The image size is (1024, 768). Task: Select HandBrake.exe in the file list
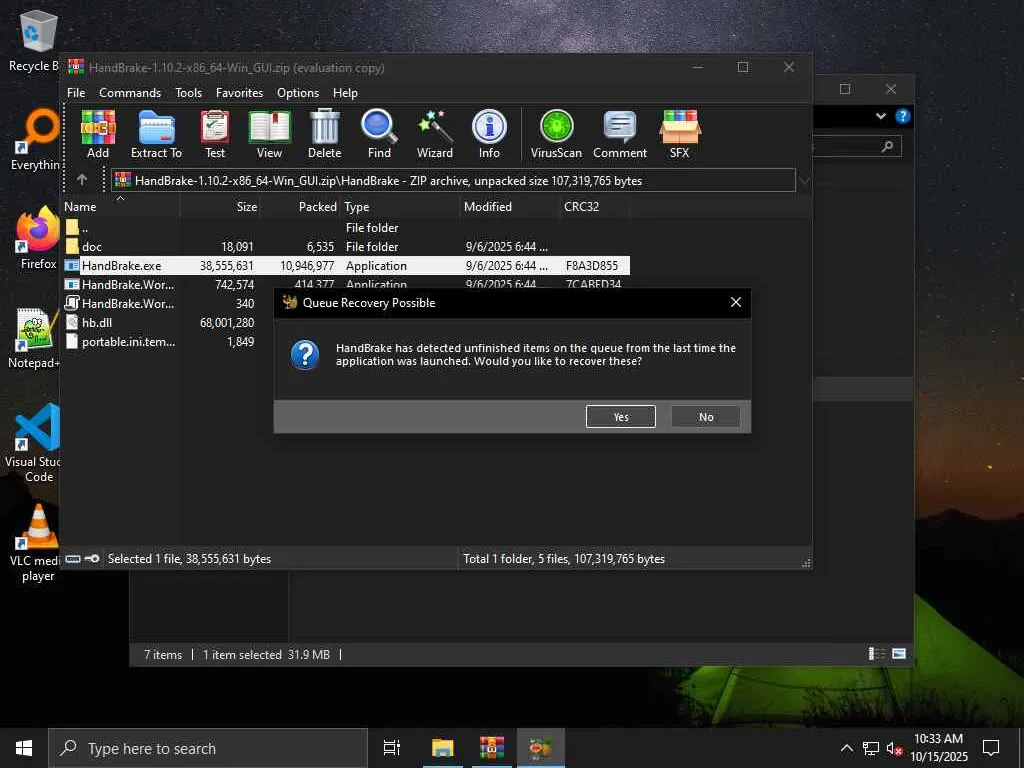pos(346,265)
